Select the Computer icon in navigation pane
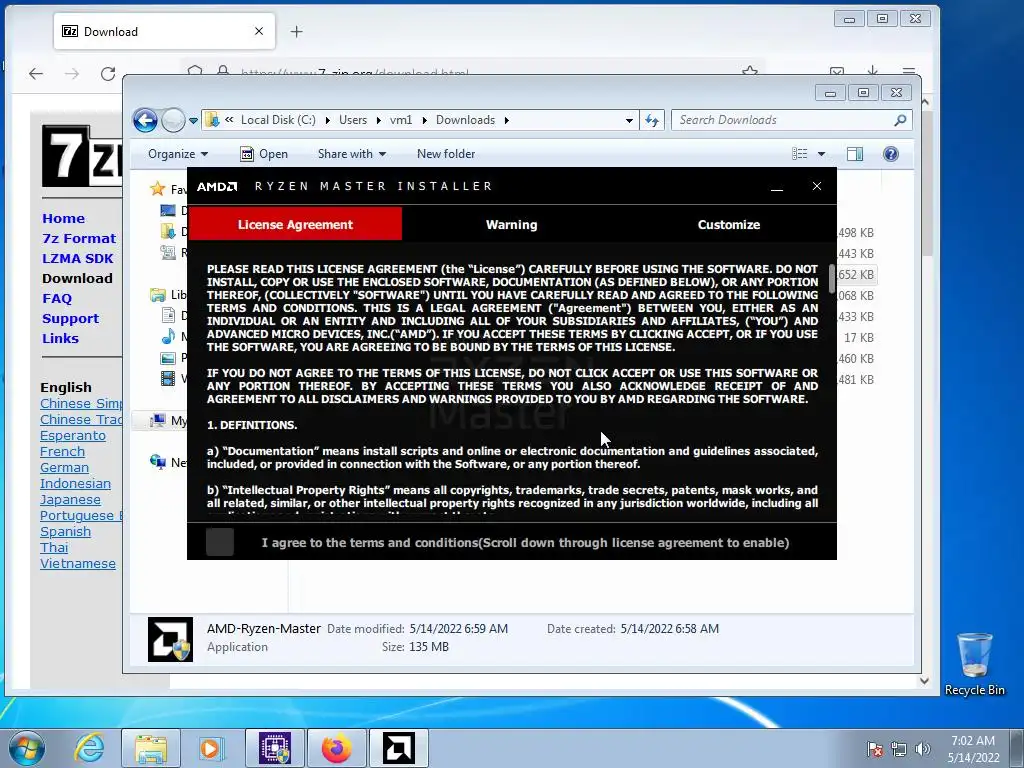The image size is (1024, 768). 158,421
